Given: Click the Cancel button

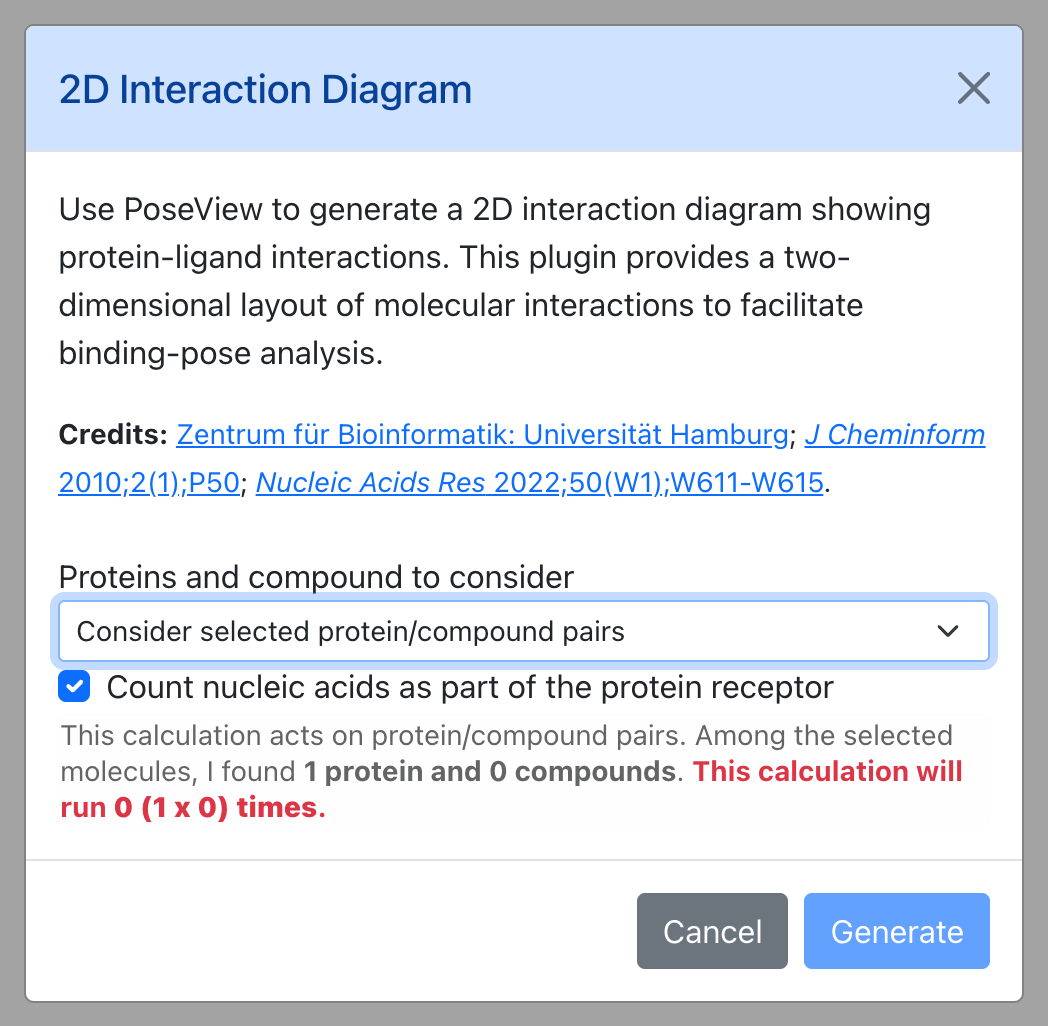Looking at the screenshot, I should [x=712, y=931].
